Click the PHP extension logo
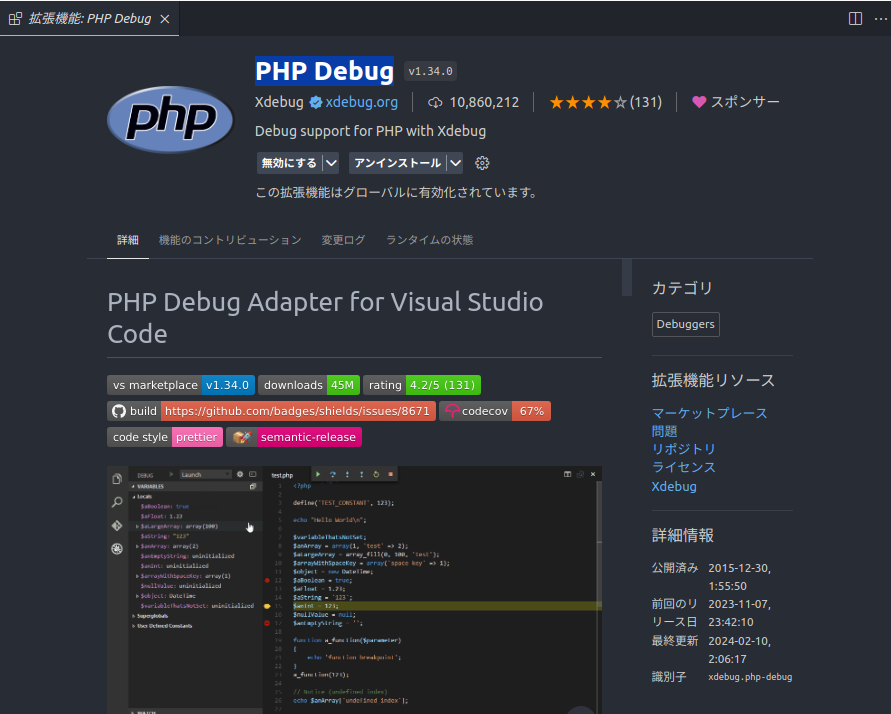 [170, 119]
